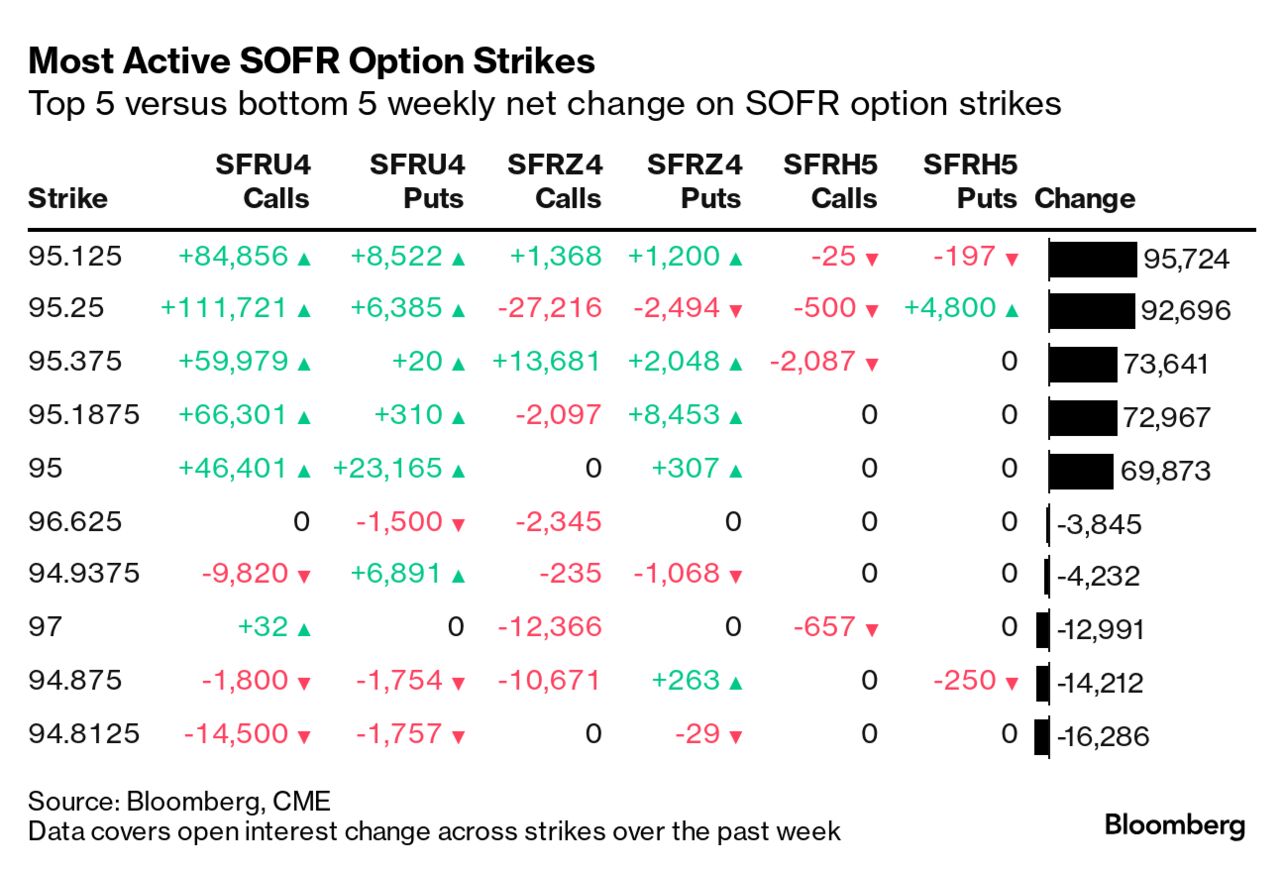Click the Most Active SOFR Option Strikes title
Screen dimensions: 1284x870
[311, 62]
